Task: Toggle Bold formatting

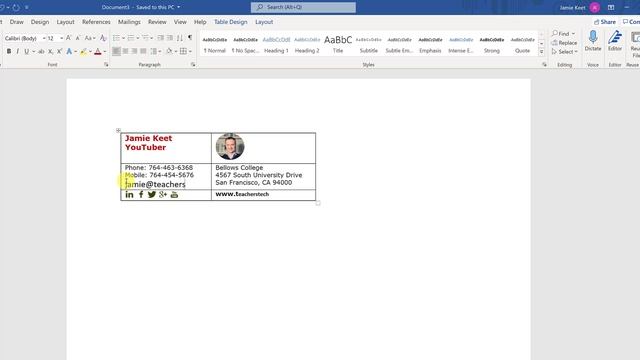Action: (9, 51)
